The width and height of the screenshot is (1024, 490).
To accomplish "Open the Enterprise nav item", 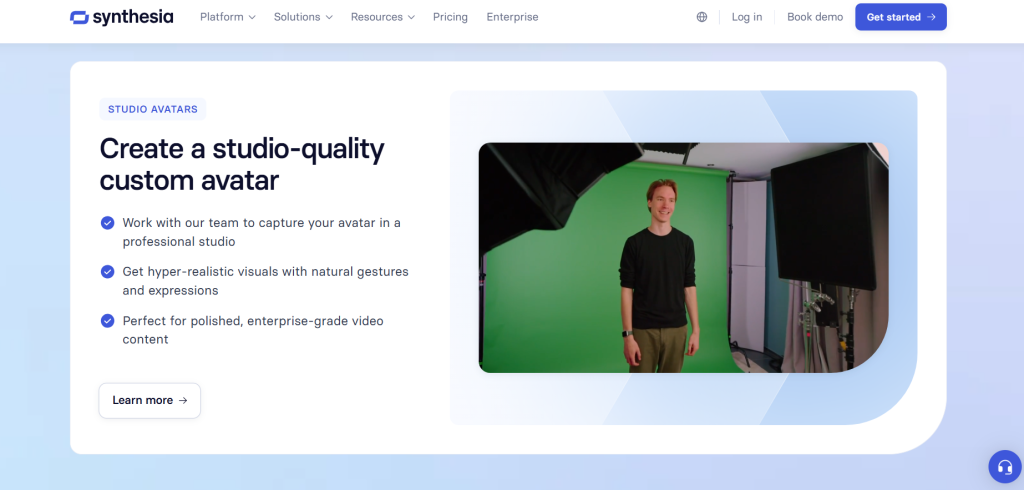I will point(512,17).
